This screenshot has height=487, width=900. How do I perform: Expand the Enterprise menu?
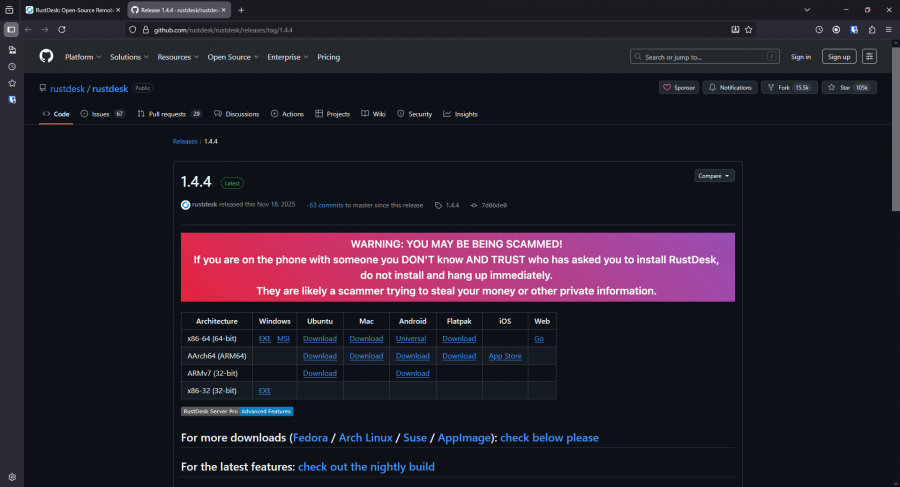click(288, 57)
